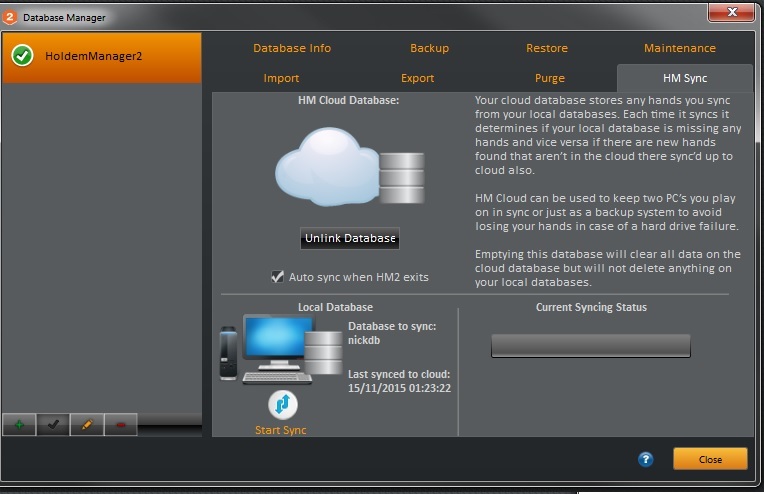Viewport: 764px width, 494px height.
Task: Open the Maintenance tab
Action: click(680, 48)
